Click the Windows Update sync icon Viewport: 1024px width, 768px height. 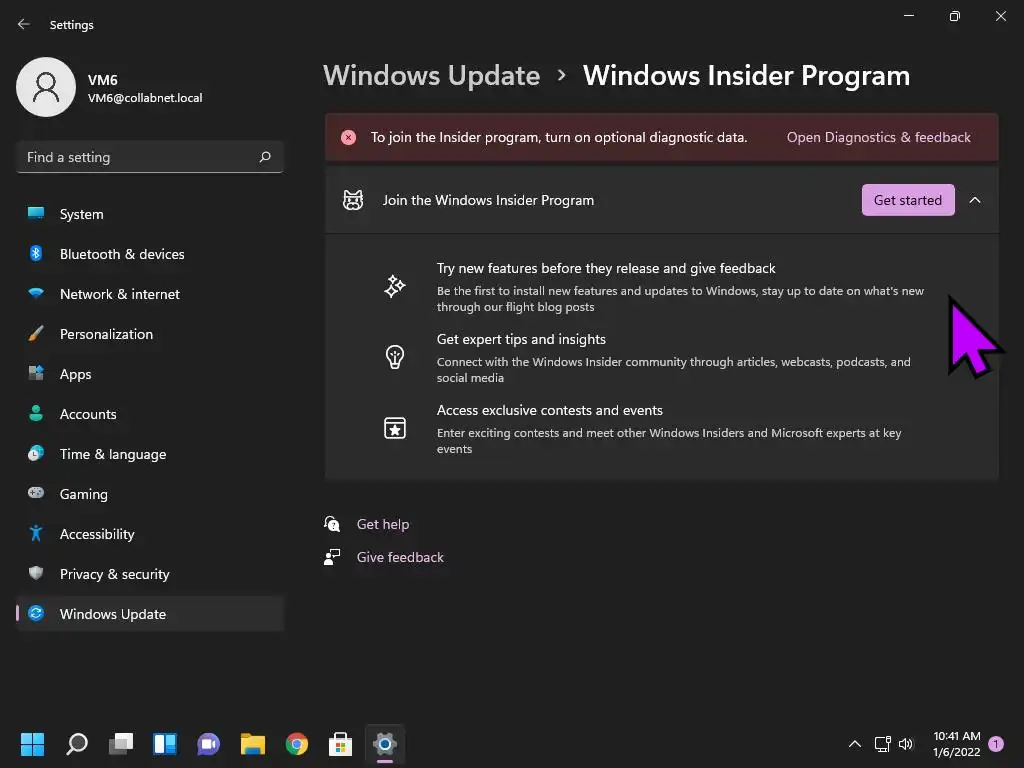36,613
